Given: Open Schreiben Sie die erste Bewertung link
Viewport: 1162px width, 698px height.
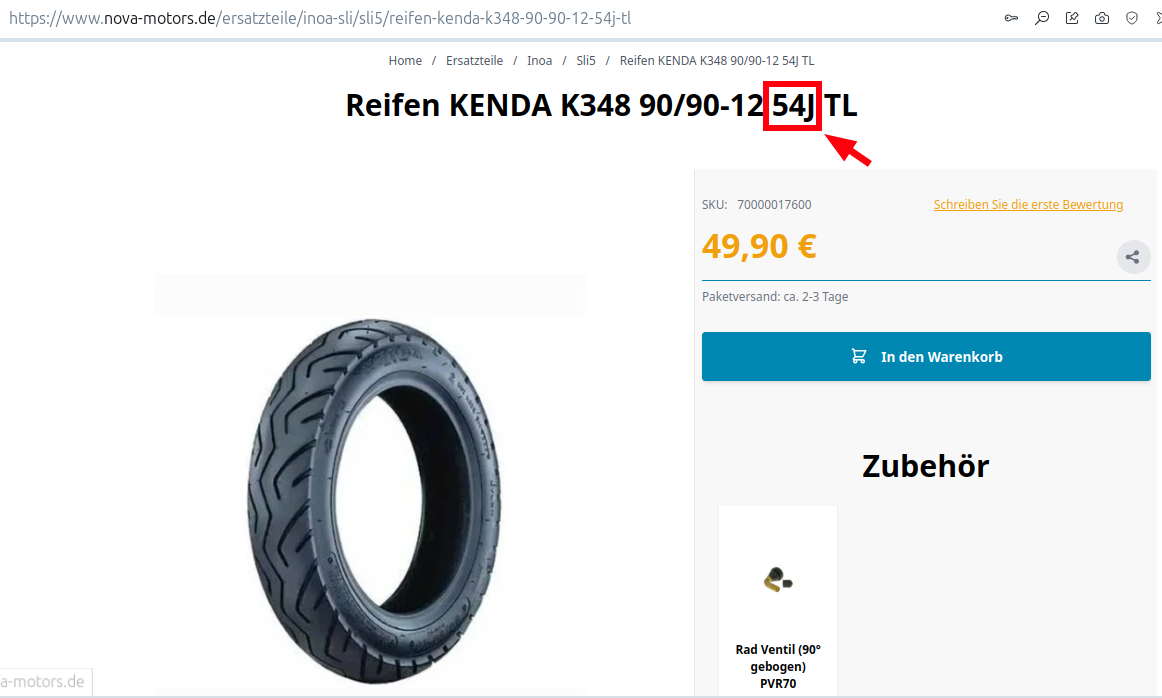Looking at the screenshot, I should 1028,205.
